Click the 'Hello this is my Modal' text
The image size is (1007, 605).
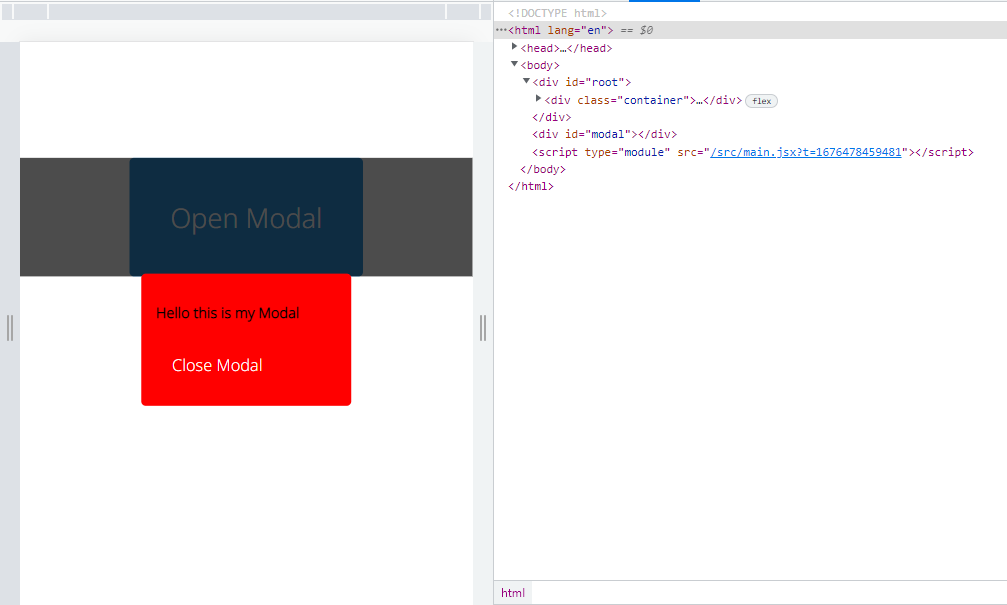tap(227, 313)
